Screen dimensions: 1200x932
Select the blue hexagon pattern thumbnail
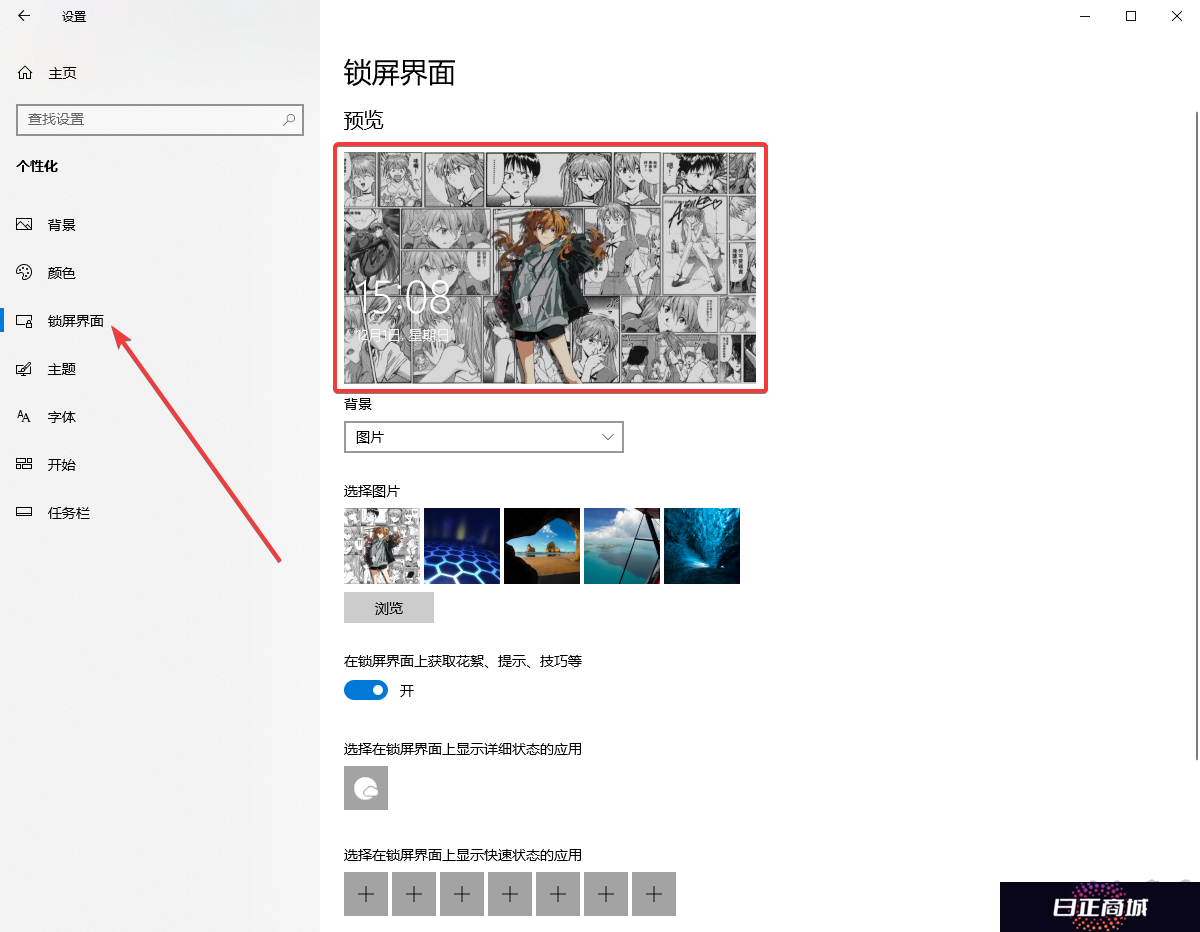462,546
